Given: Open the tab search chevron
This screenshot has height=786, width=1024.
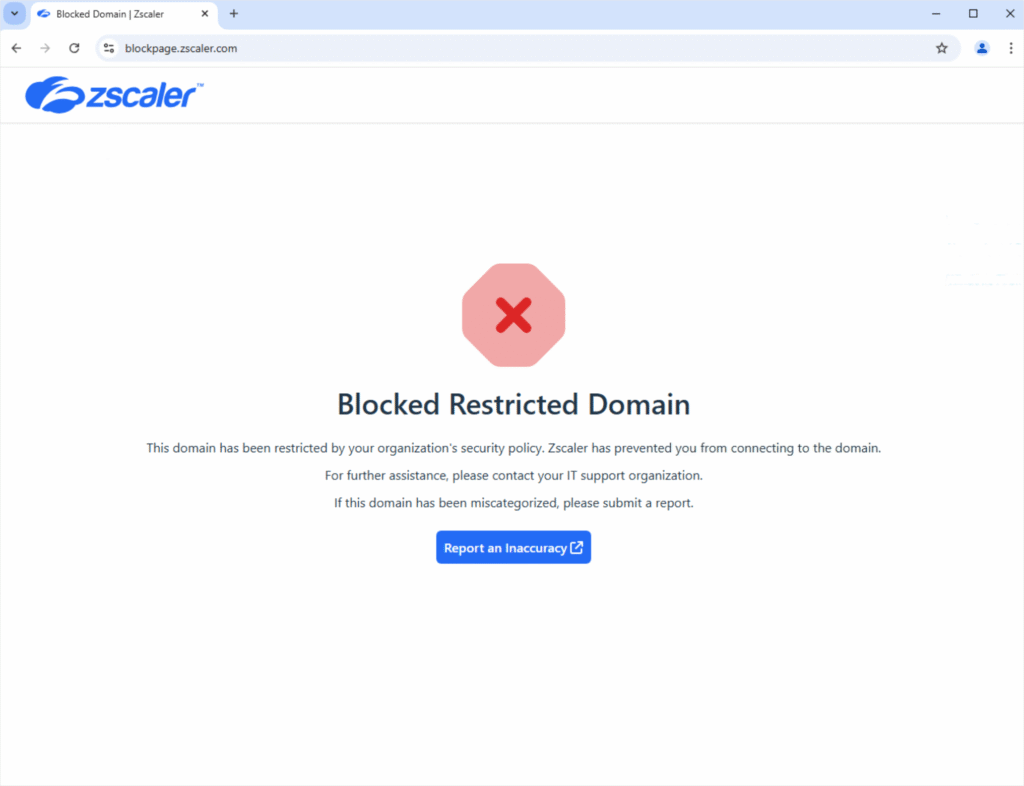Looking at the screenshot, I should coord(13,13).
